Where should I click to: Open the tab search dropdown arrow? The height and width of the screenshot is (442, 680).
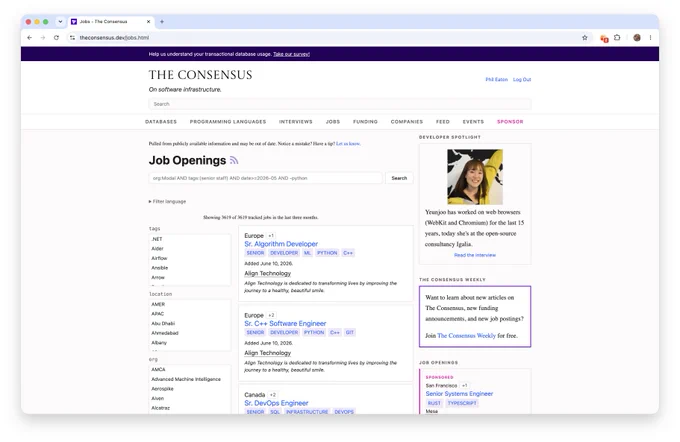(60, 21)
